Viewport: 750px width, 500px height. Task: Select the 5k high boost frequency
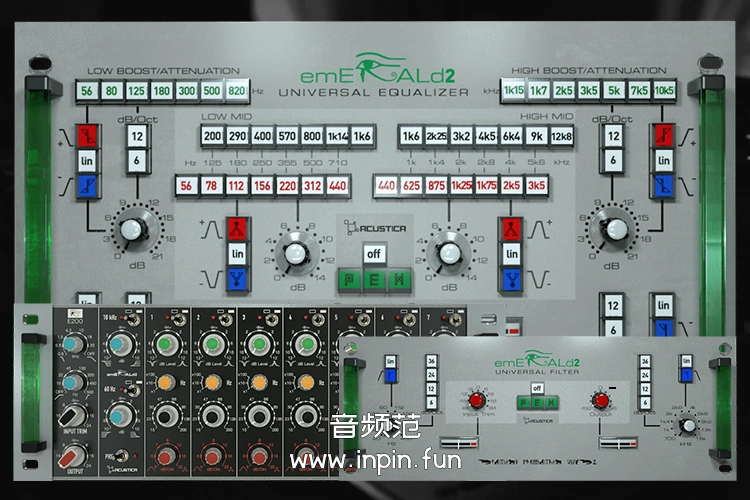coord(614,90)
